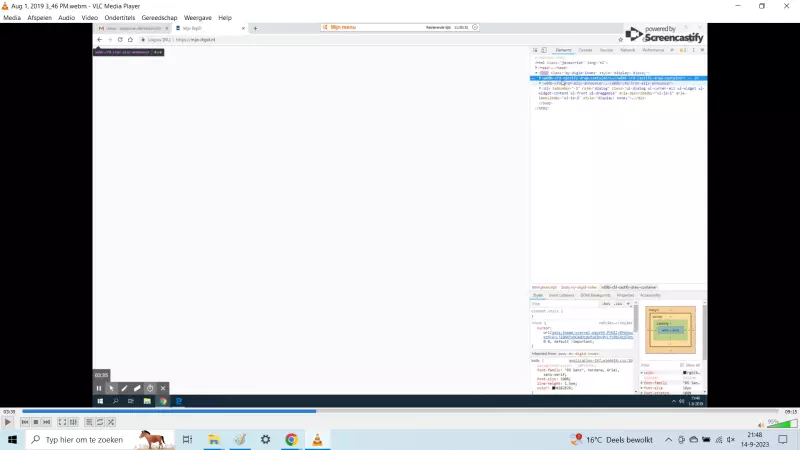
Task: Open the weather widget showing 16°C
Action: (x=610, y=440)
